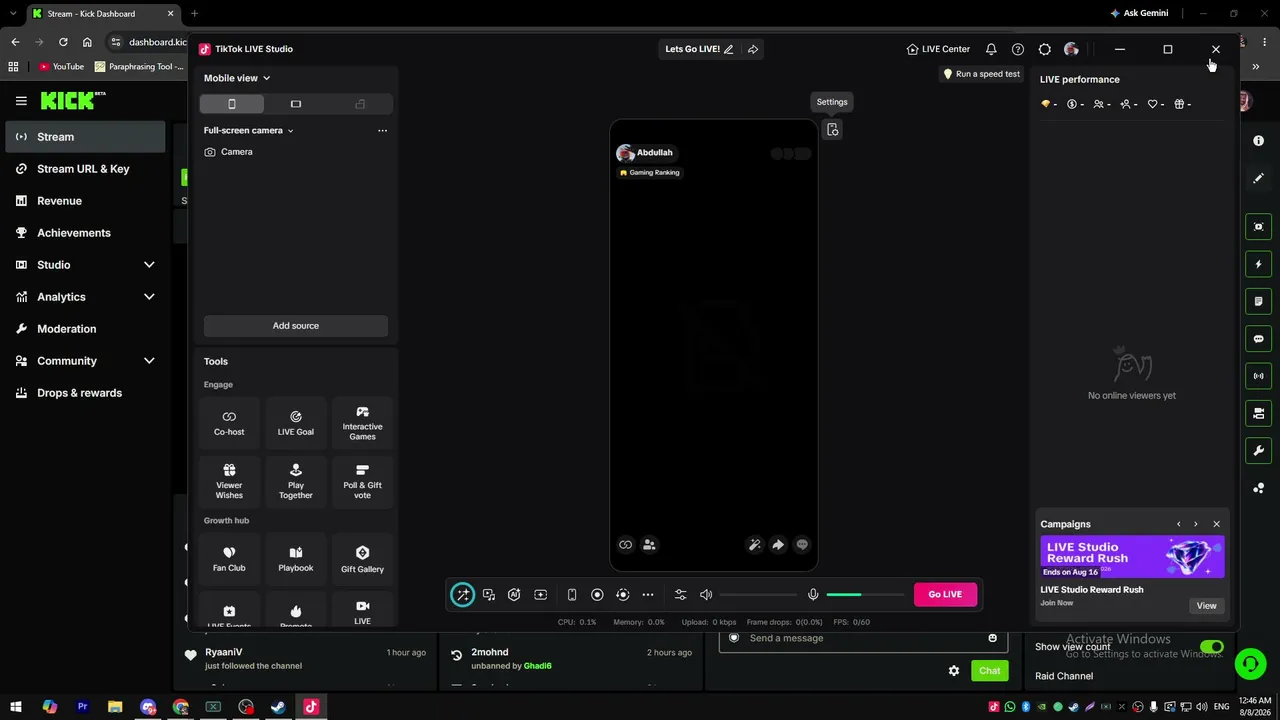Image resolution: width=1280 pixels, height=720 pixels.
Task: Open the Gift Gallery tool
Action: 362,559
